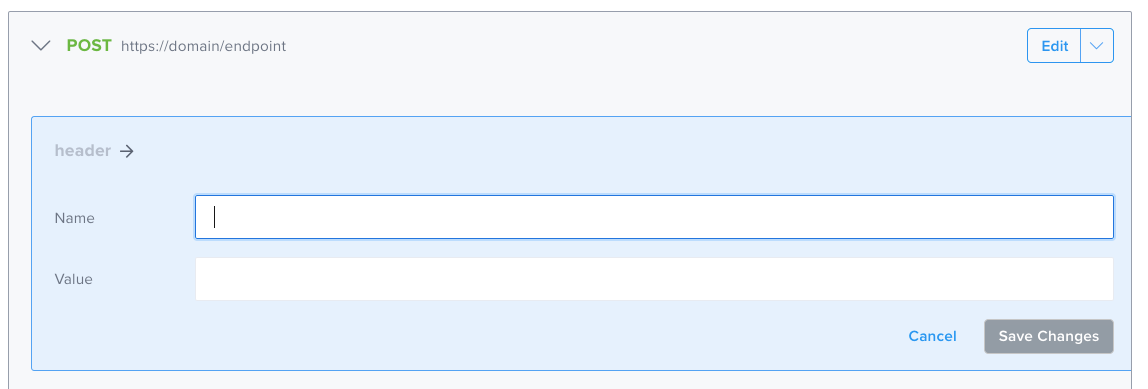Click the Save Changes button
Image resolution: width=1148 pixels, height=389 pixels.
click(1048, 336)
